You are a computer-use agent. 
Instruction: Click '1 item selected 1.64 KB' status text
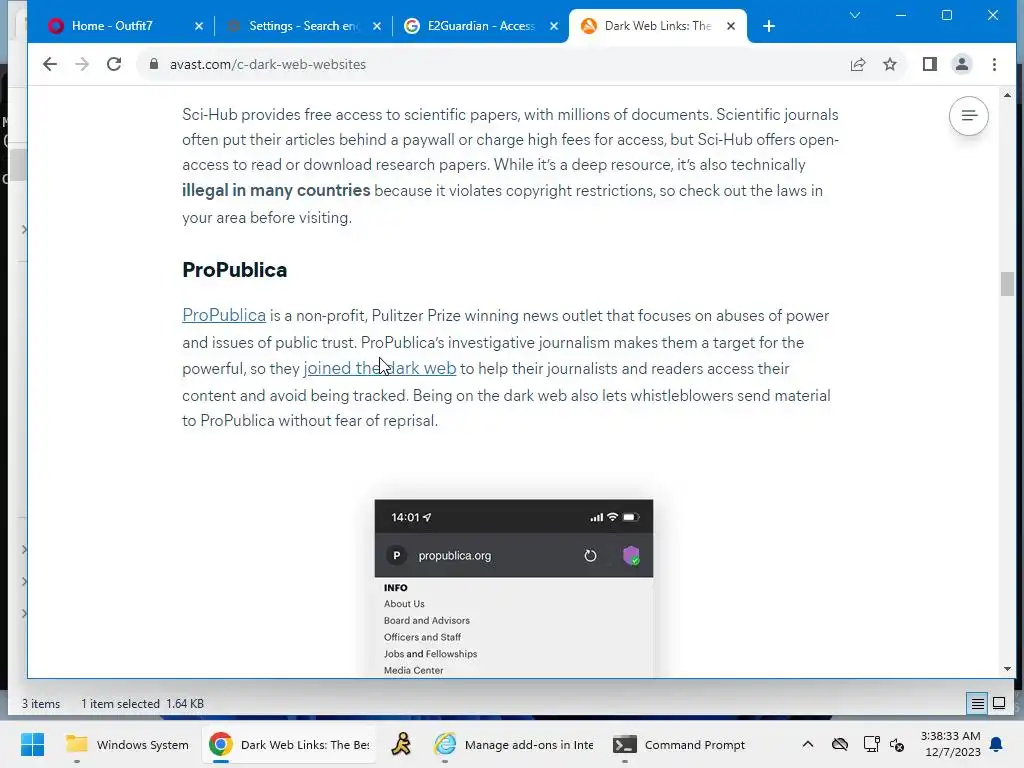(142, 703)
